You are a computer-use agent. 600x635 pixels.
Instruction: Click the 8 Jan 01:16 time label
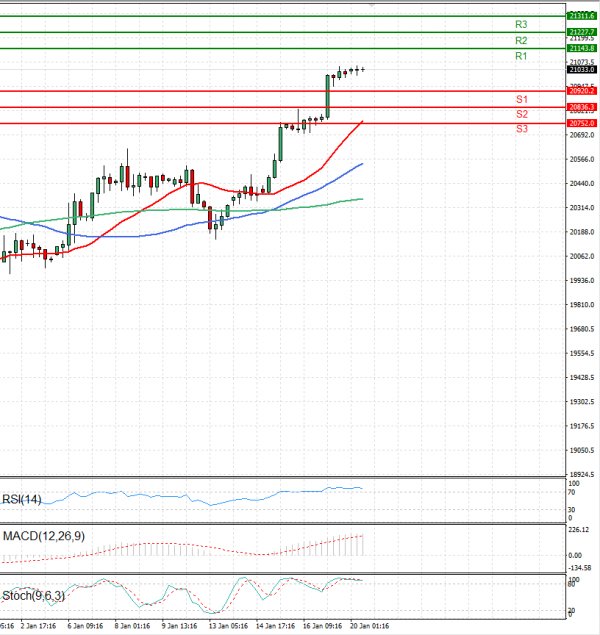coord(132,626)
